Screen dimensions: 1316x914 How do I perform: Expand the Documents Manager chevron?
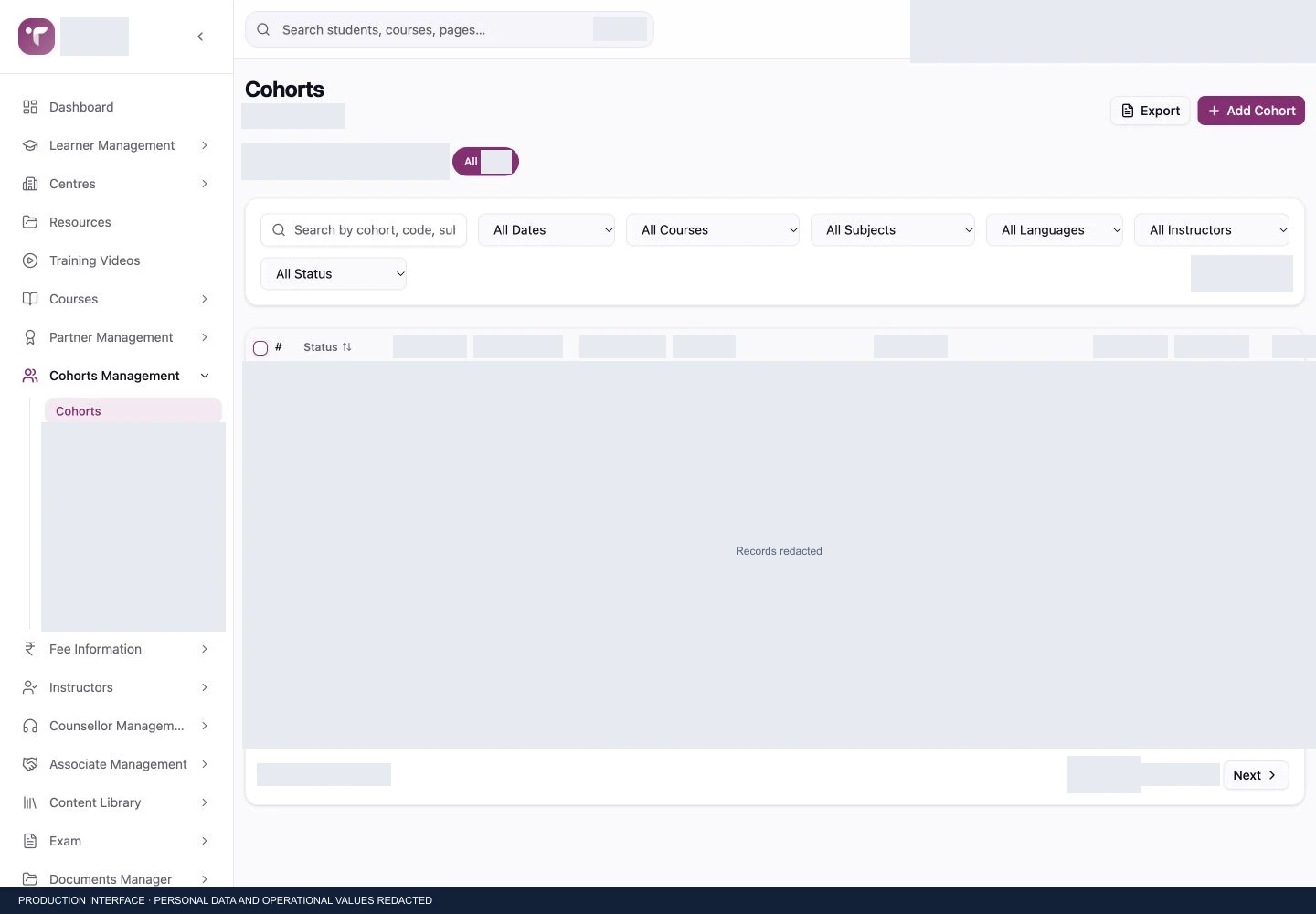coord(205,879)
